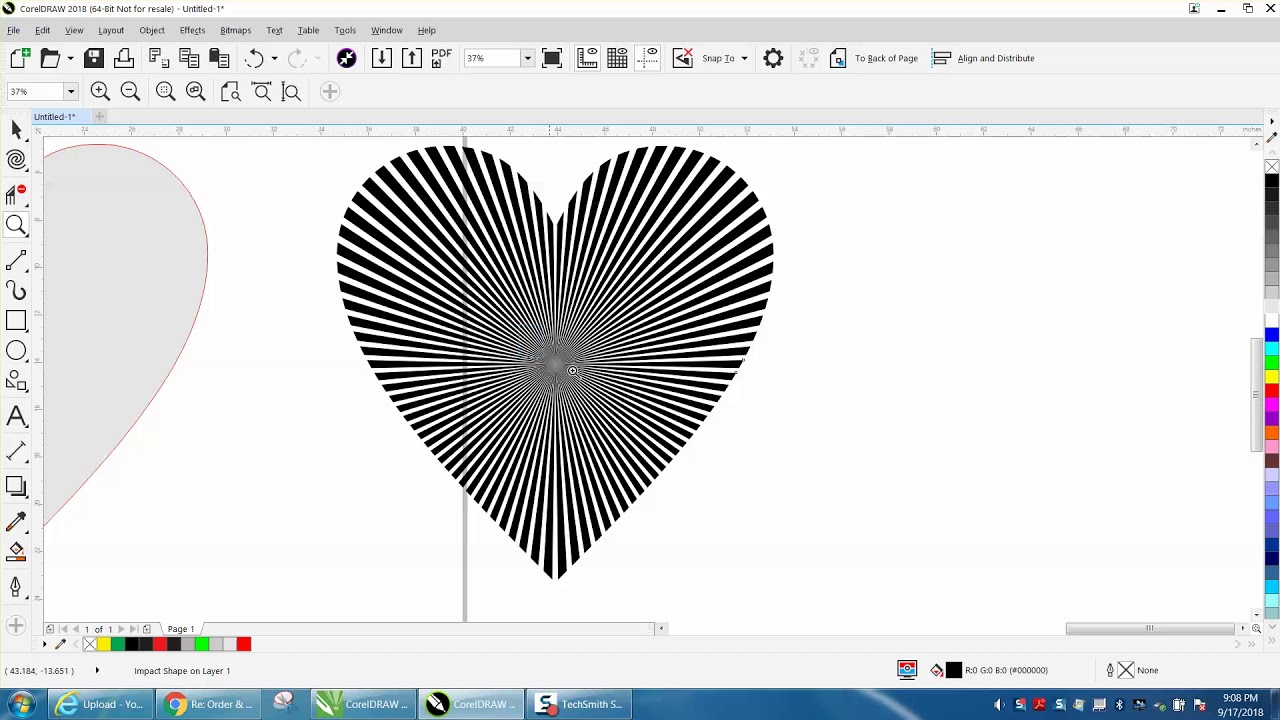
Task: Select the Artistic Media tool
Action: 16,291
